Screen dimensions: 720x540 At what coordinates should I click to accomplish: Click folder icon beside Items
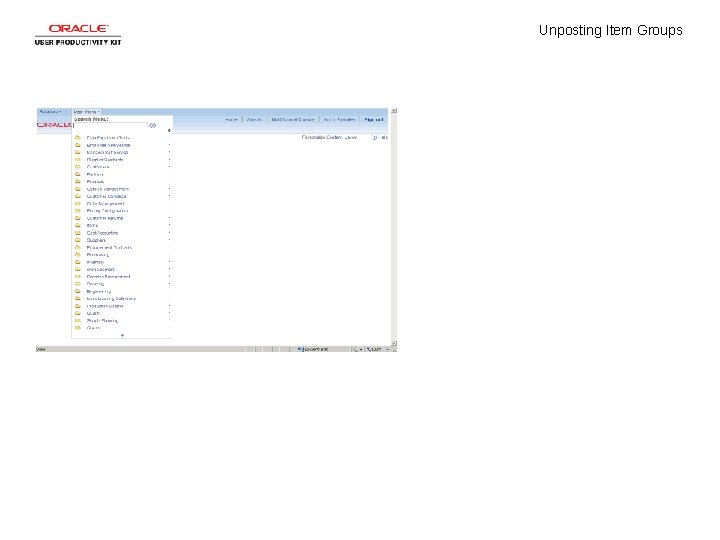tap(78, 225)
